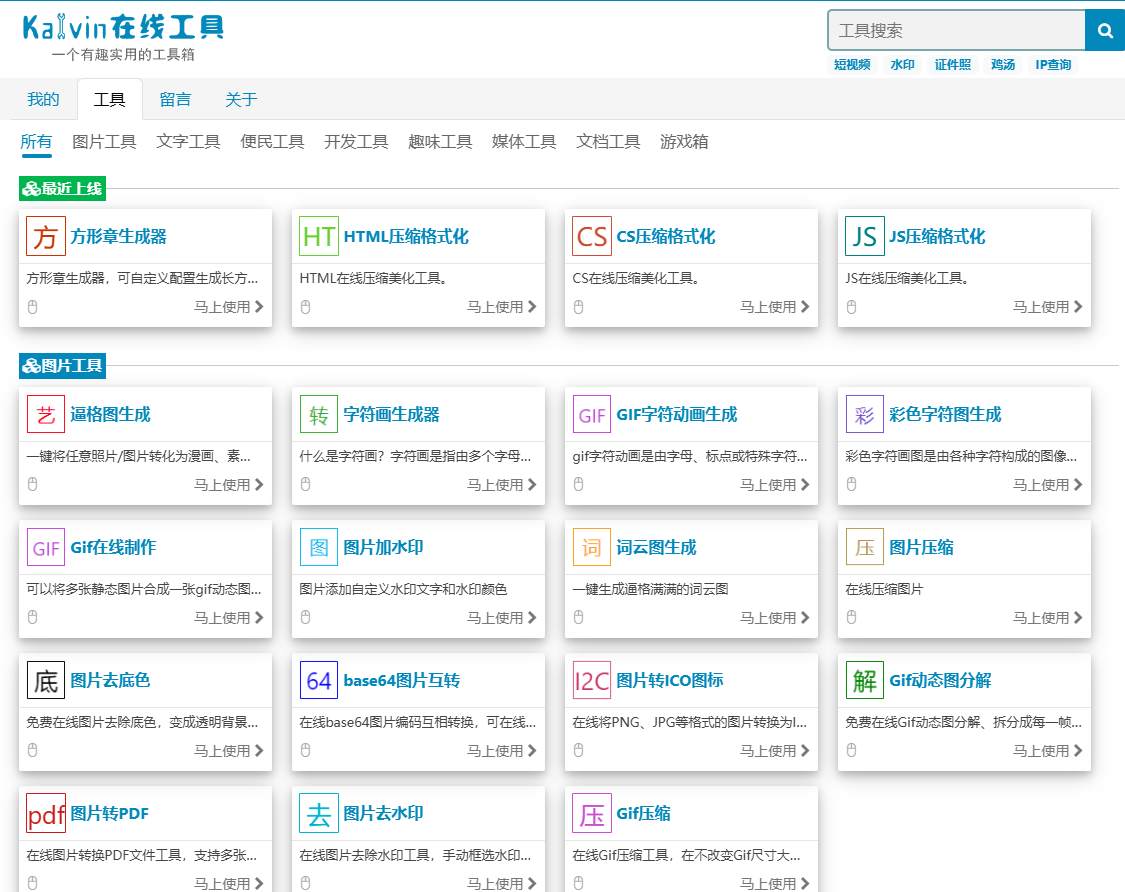
Task: Click the blue search magnifier icon
Action: tap(1105, 30)
